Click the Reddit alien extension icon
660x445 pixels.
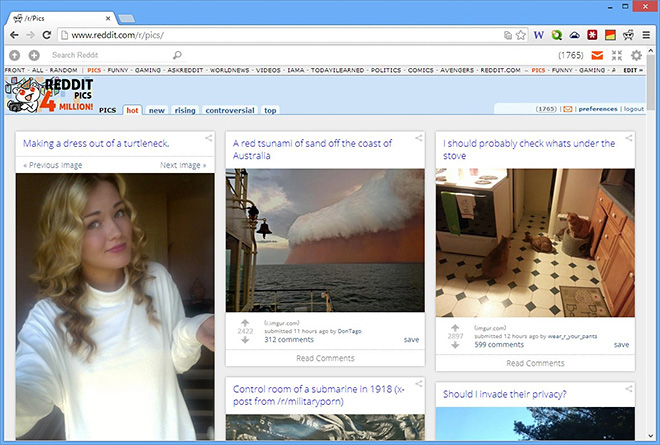point(628,35)
